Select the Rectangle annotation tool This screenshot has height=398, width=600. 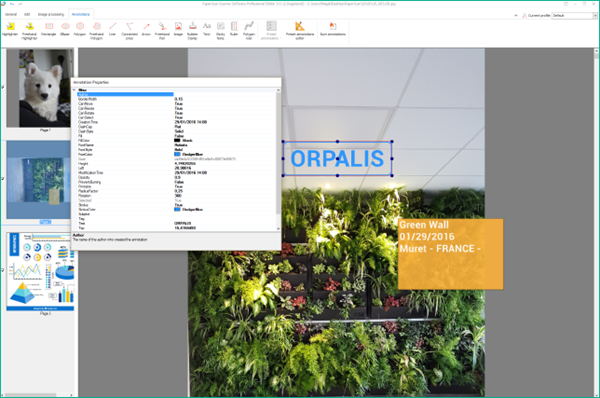click(x=49, y=29)
